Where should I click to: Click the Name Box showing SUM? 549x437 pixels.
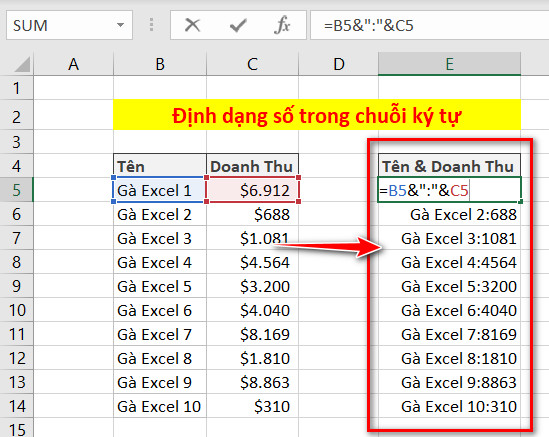pyautogui.click(x=69, y=25)
